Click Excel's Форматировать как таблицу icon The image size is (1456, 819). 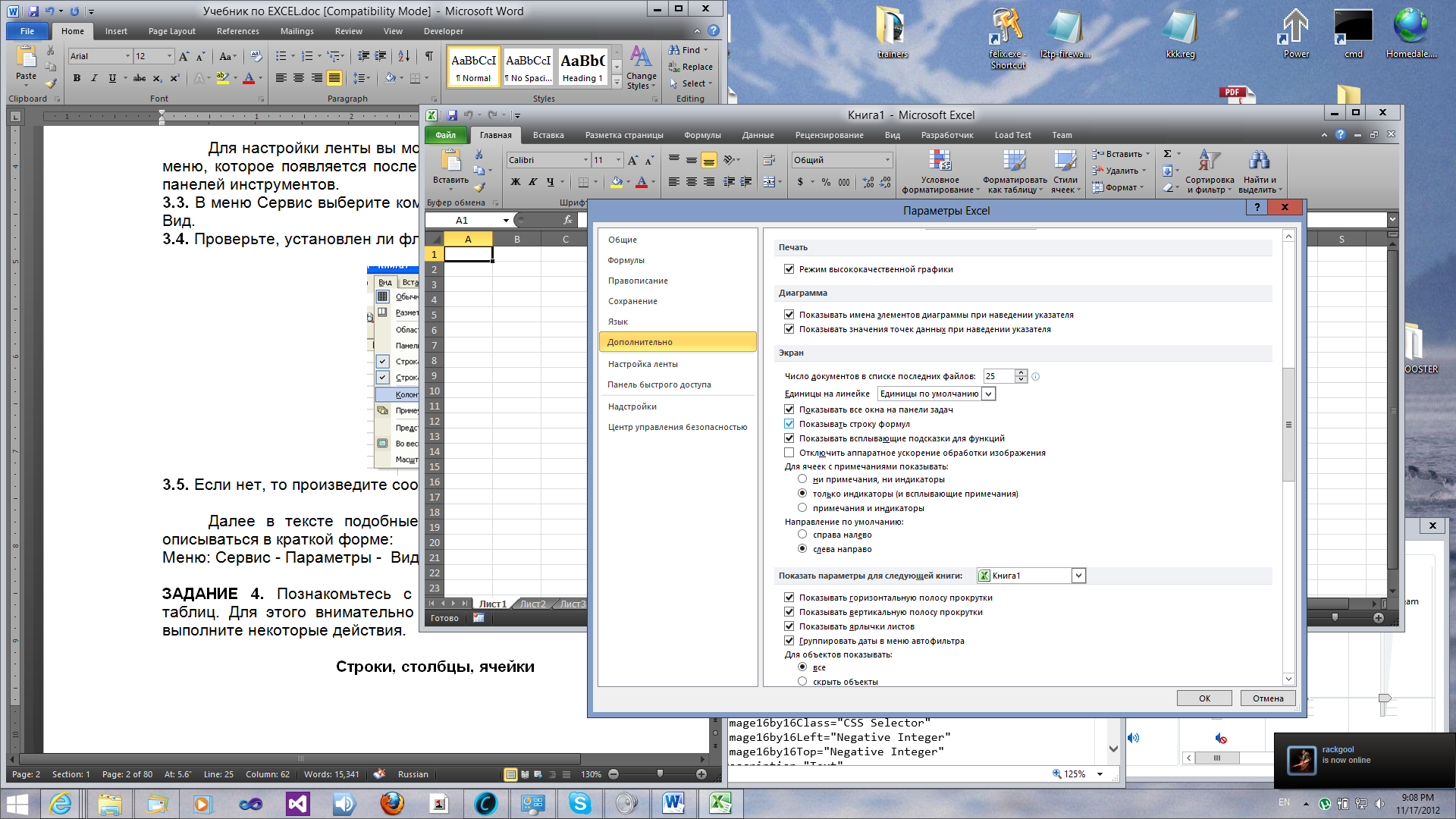[1015, 161]
